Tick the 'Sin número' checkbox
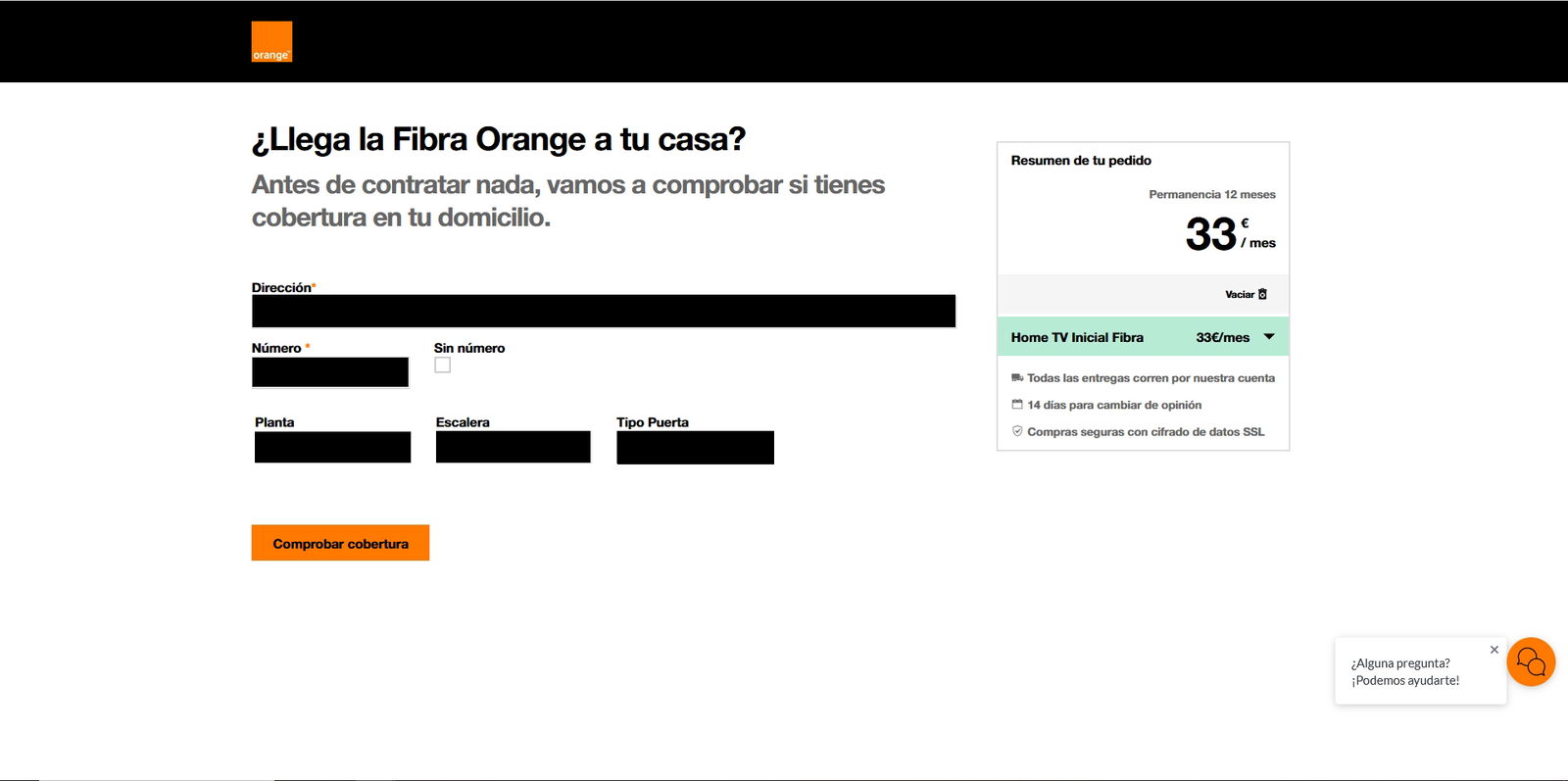 443,366
